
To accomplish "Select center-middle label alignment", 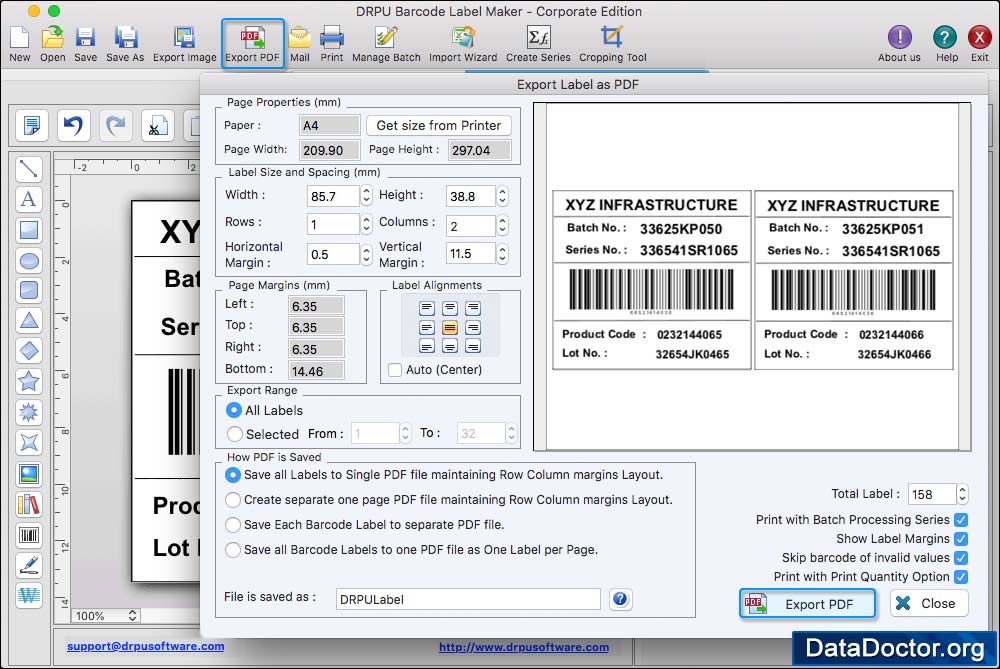I will click(x=450, y=328).
